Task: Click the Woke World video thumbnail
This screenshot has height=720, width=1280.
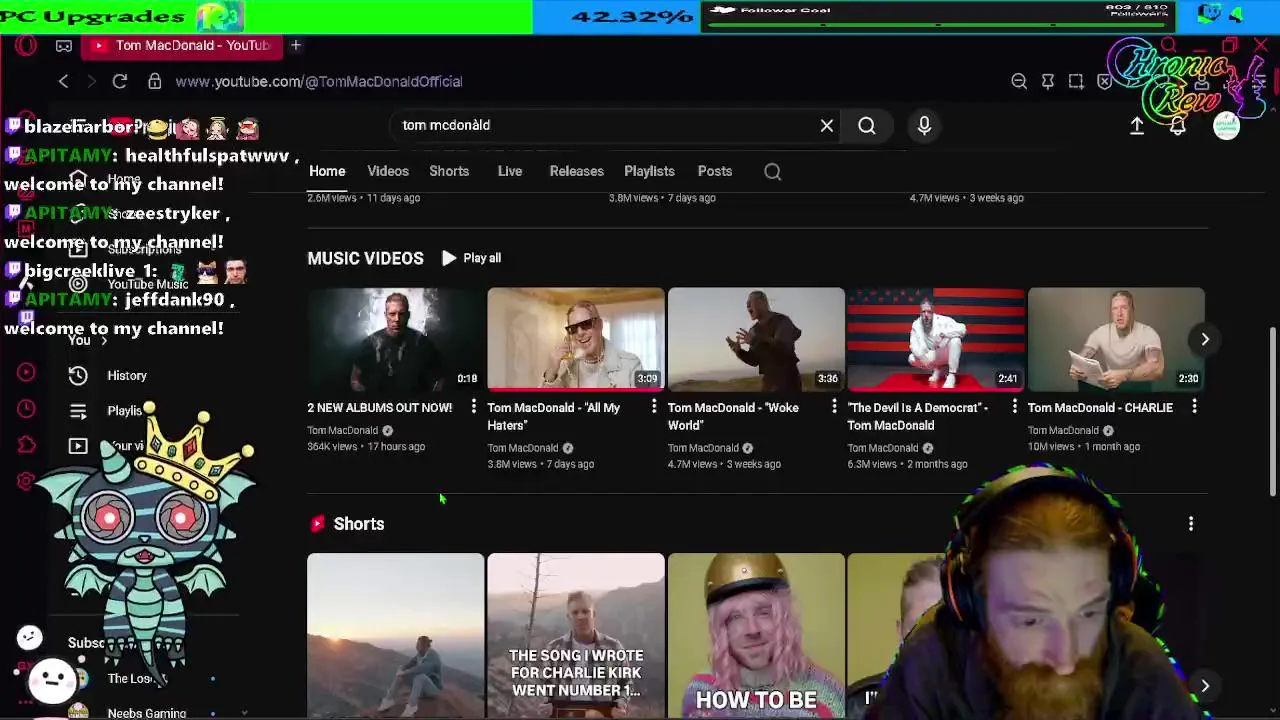Action: point(756,338)
